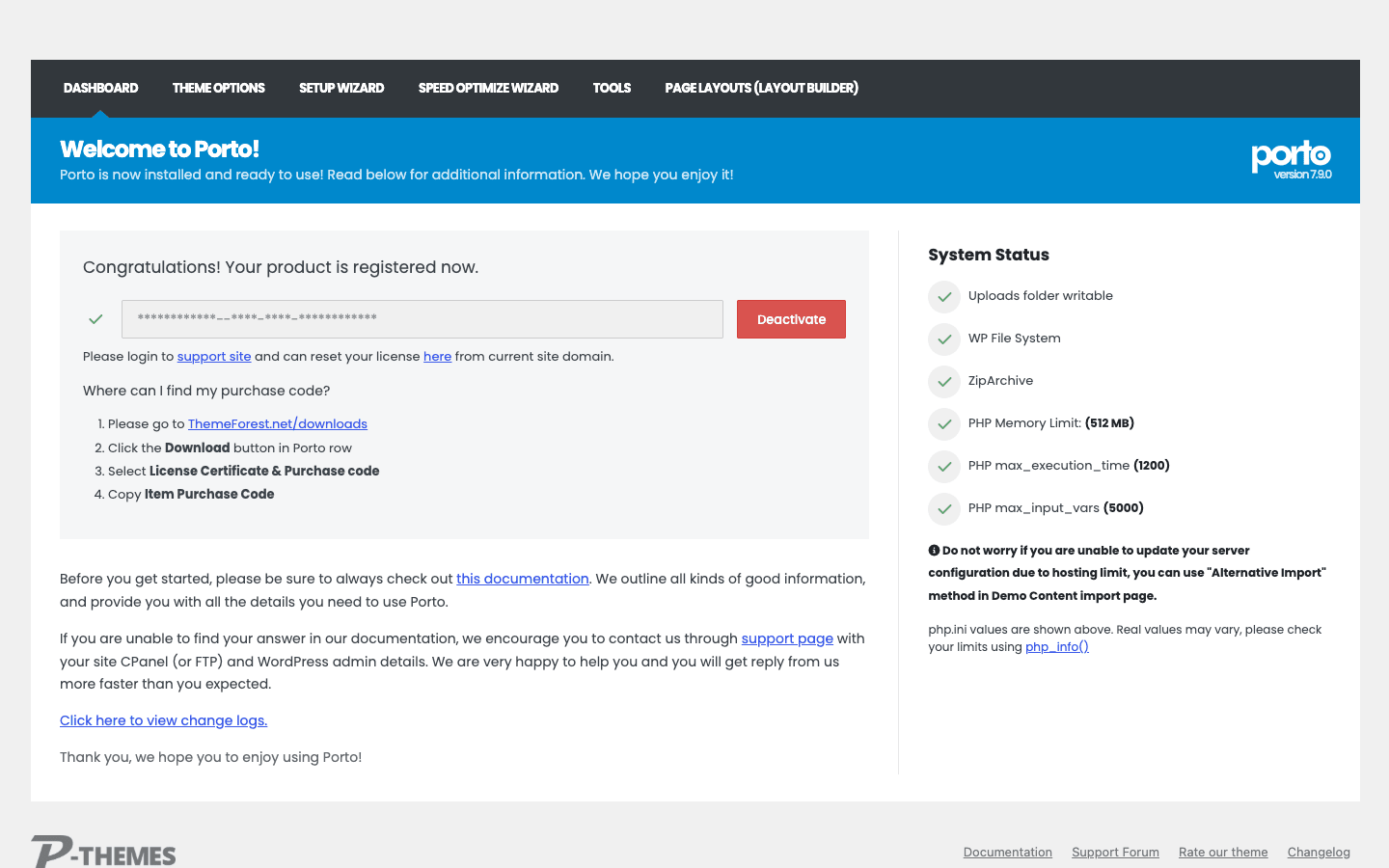Click 'Congratulations! Your product is registered now.' text
Screen dimensions: 1389x868
click(281, 267)
